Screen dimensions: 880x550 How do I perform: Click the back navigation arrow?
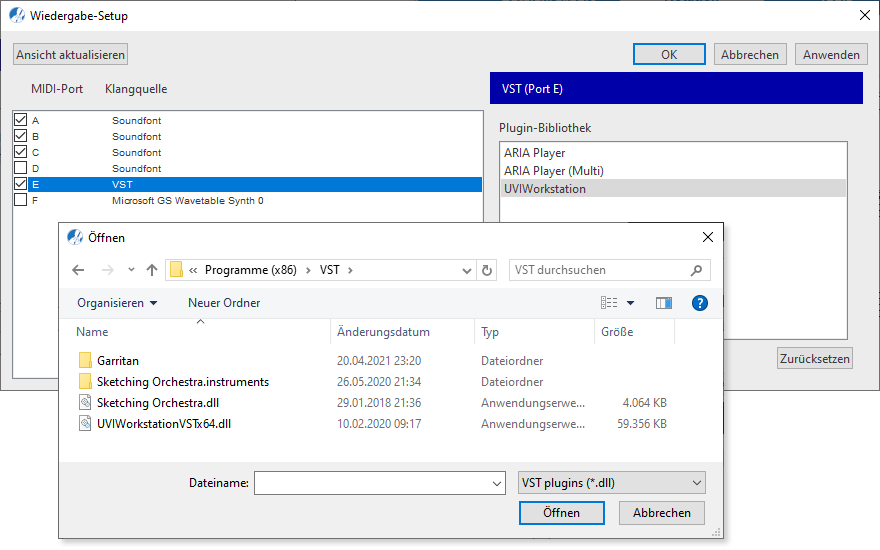click(79, 270)
